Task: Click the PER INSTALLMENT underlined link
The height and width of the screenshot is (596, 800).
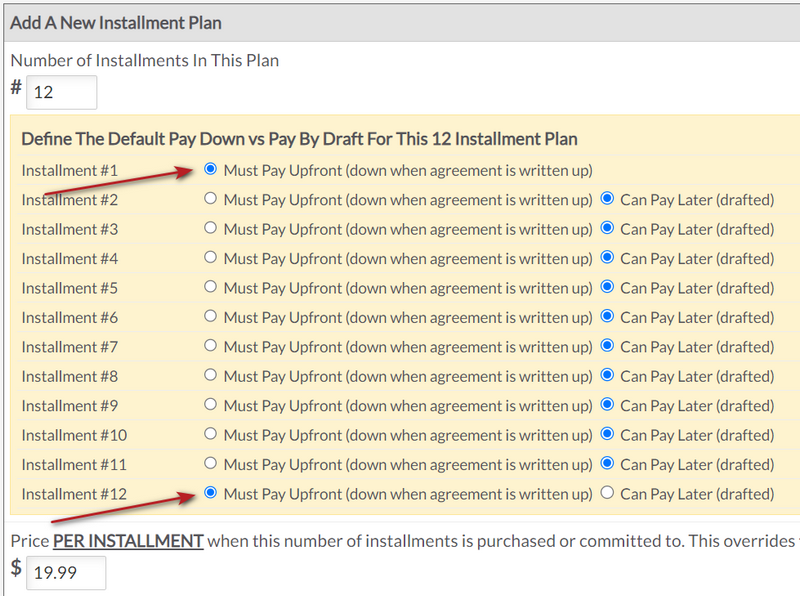Action: pos(128,540)
